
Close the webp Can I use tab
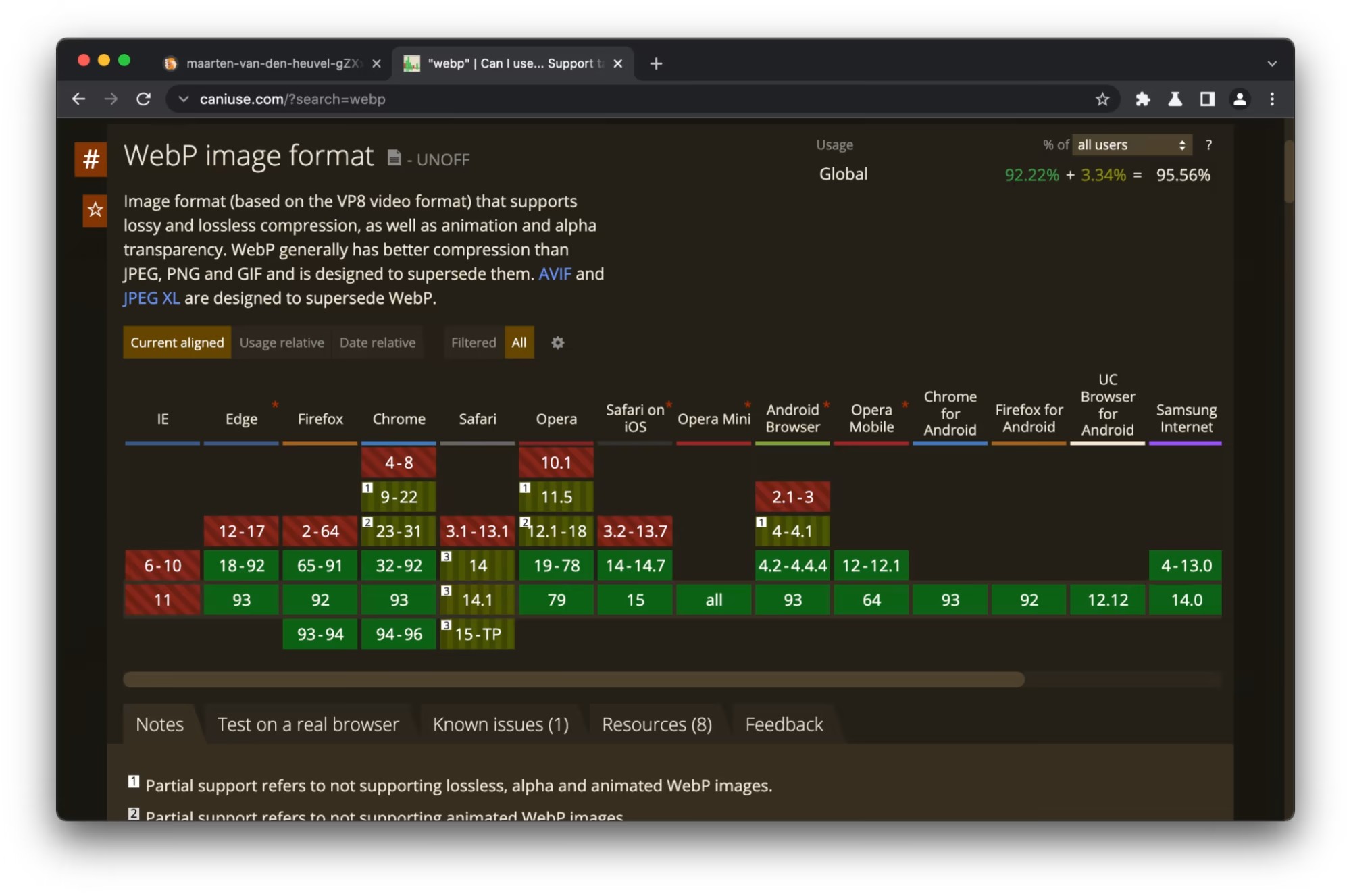click(x=617, y=63)
